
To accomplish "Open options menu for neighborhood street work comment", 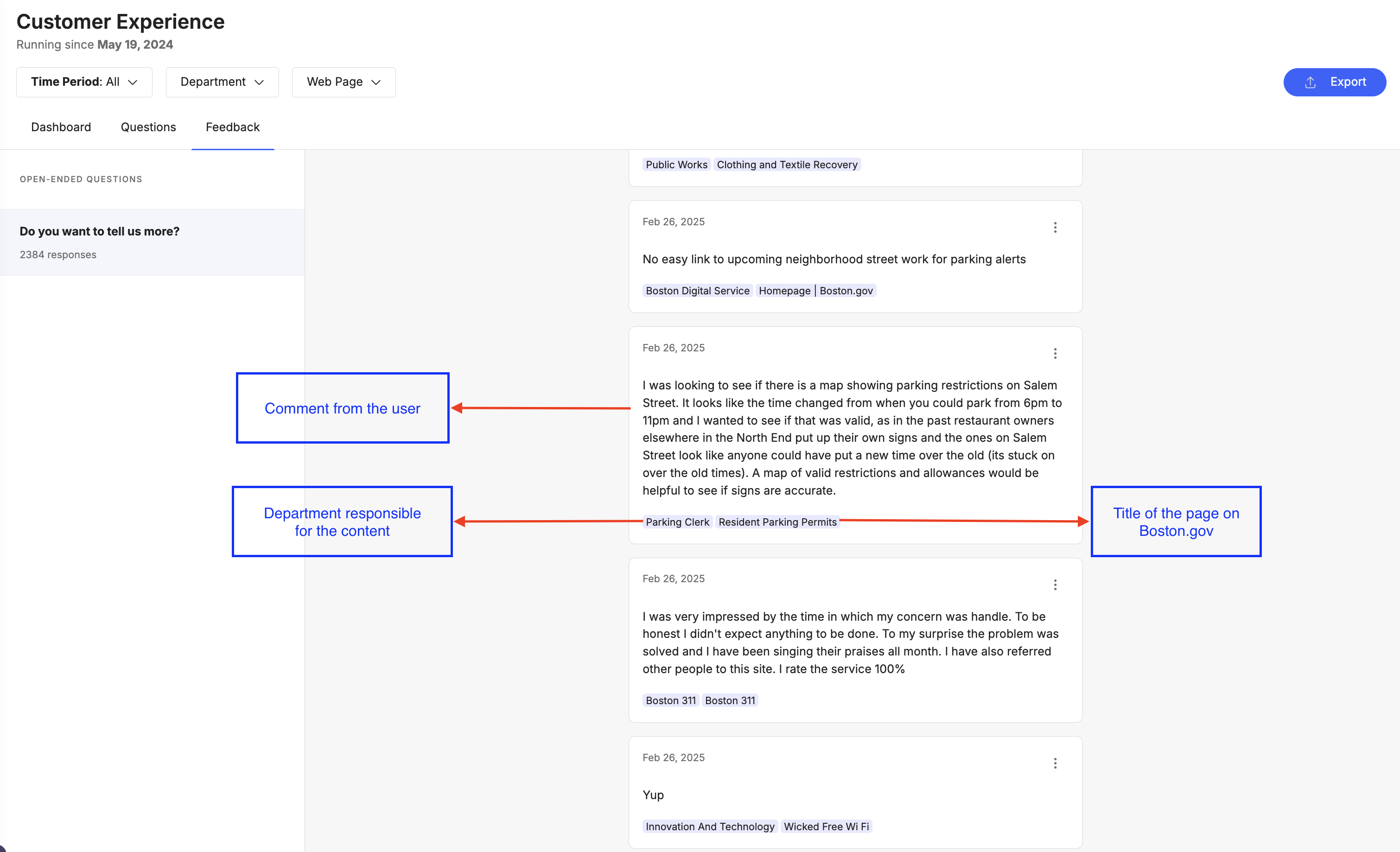I will [x=1055, y=227].
